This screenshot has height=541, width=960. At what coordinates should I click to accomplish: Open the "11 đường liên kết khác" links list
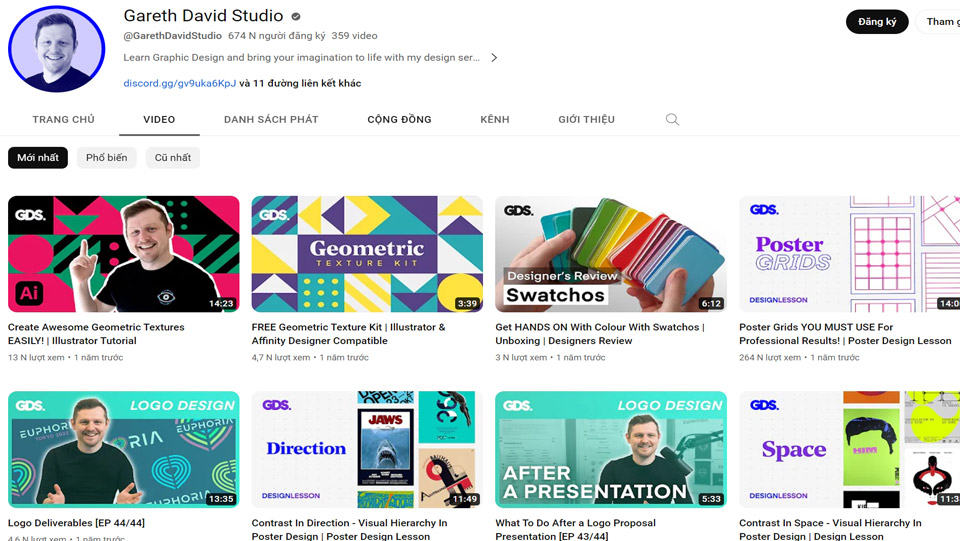tap(307, 84)
